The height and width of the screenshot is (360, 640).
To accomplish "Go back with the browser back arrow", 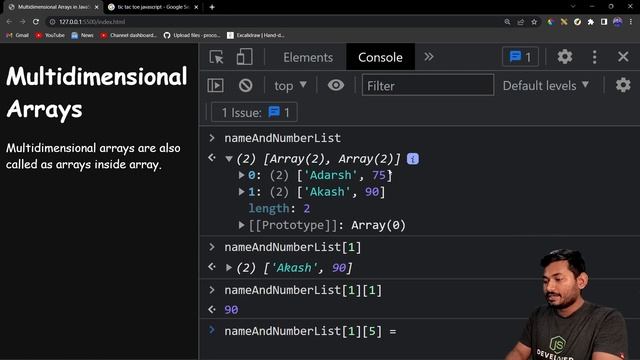I will [x=9, y=22].
